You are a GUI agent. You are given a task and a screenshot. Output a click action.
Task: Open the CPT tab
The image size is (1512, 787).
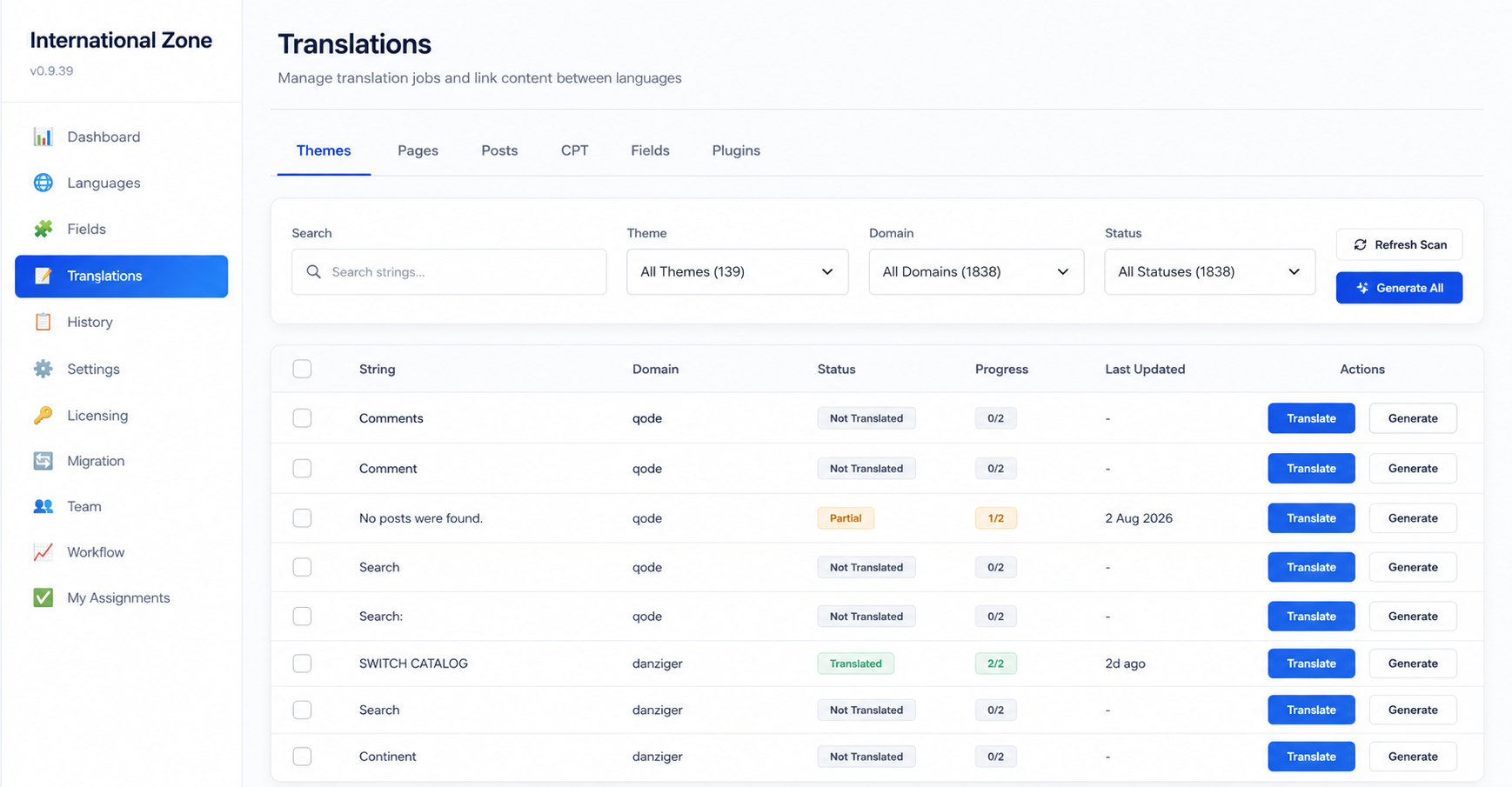pos(574,150)
